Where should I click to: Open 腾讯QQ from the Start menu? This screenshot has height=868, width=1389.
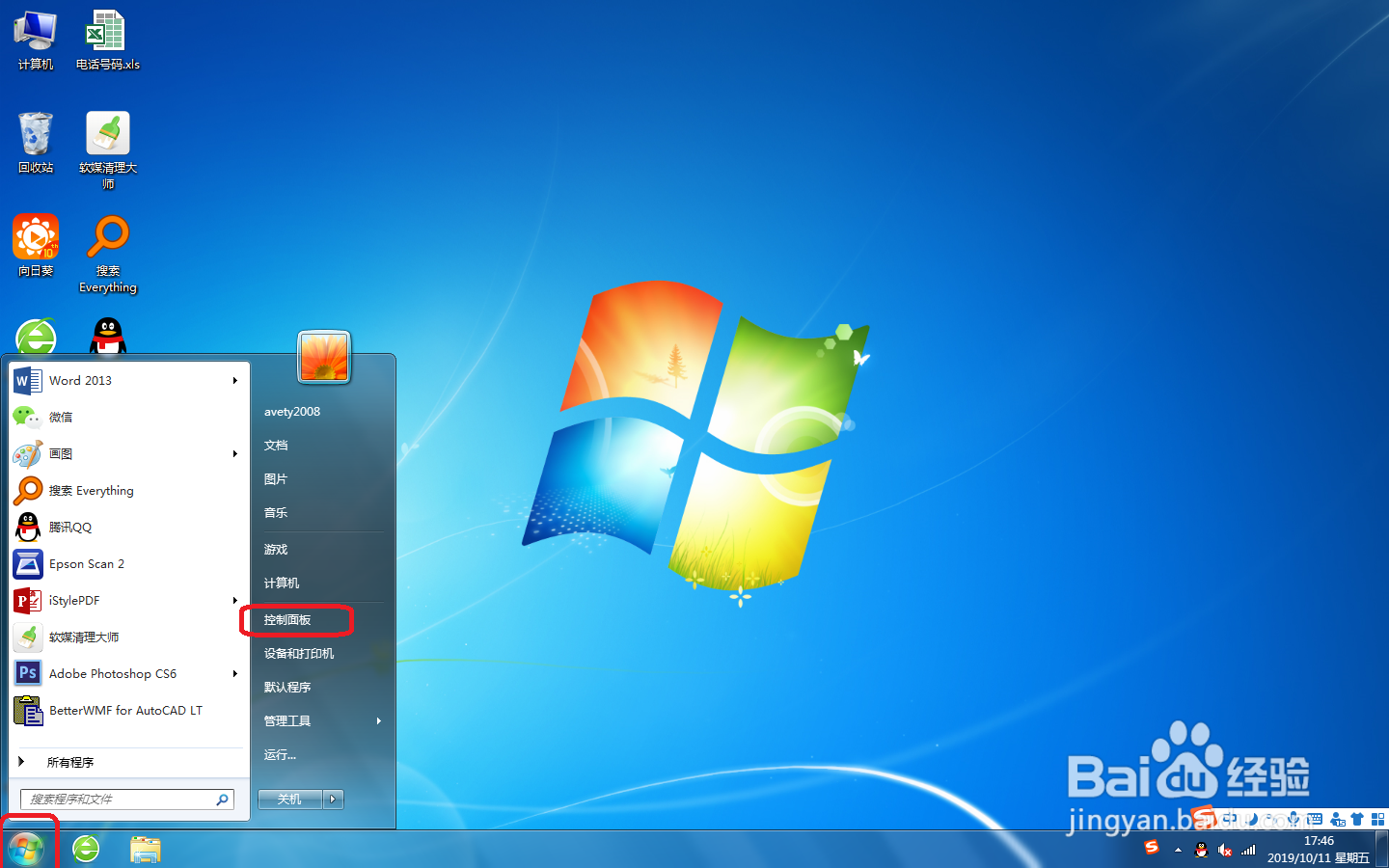pyautogui.click(x=69, y=527)
